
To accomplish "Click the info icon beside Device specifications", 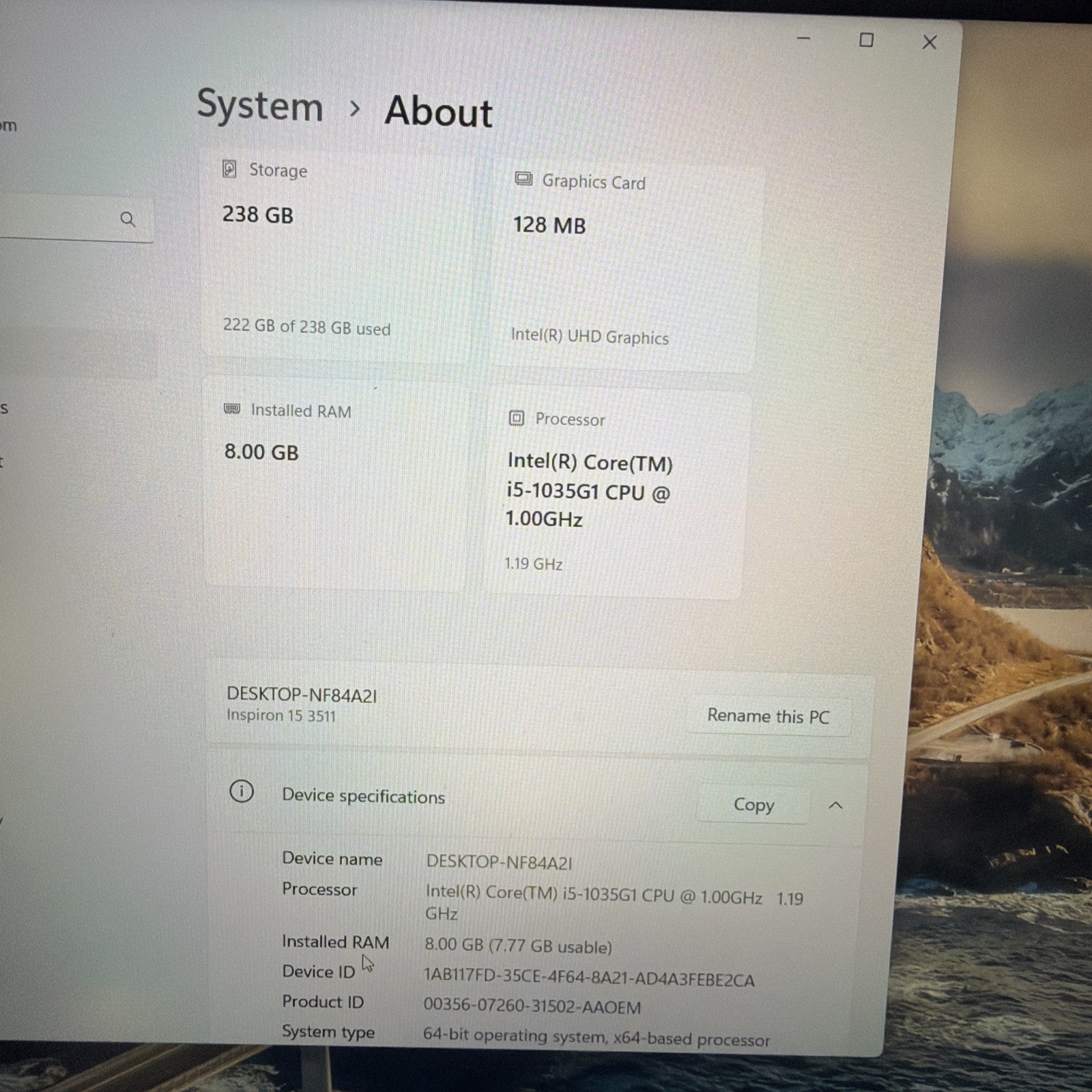I will [242, 791].
